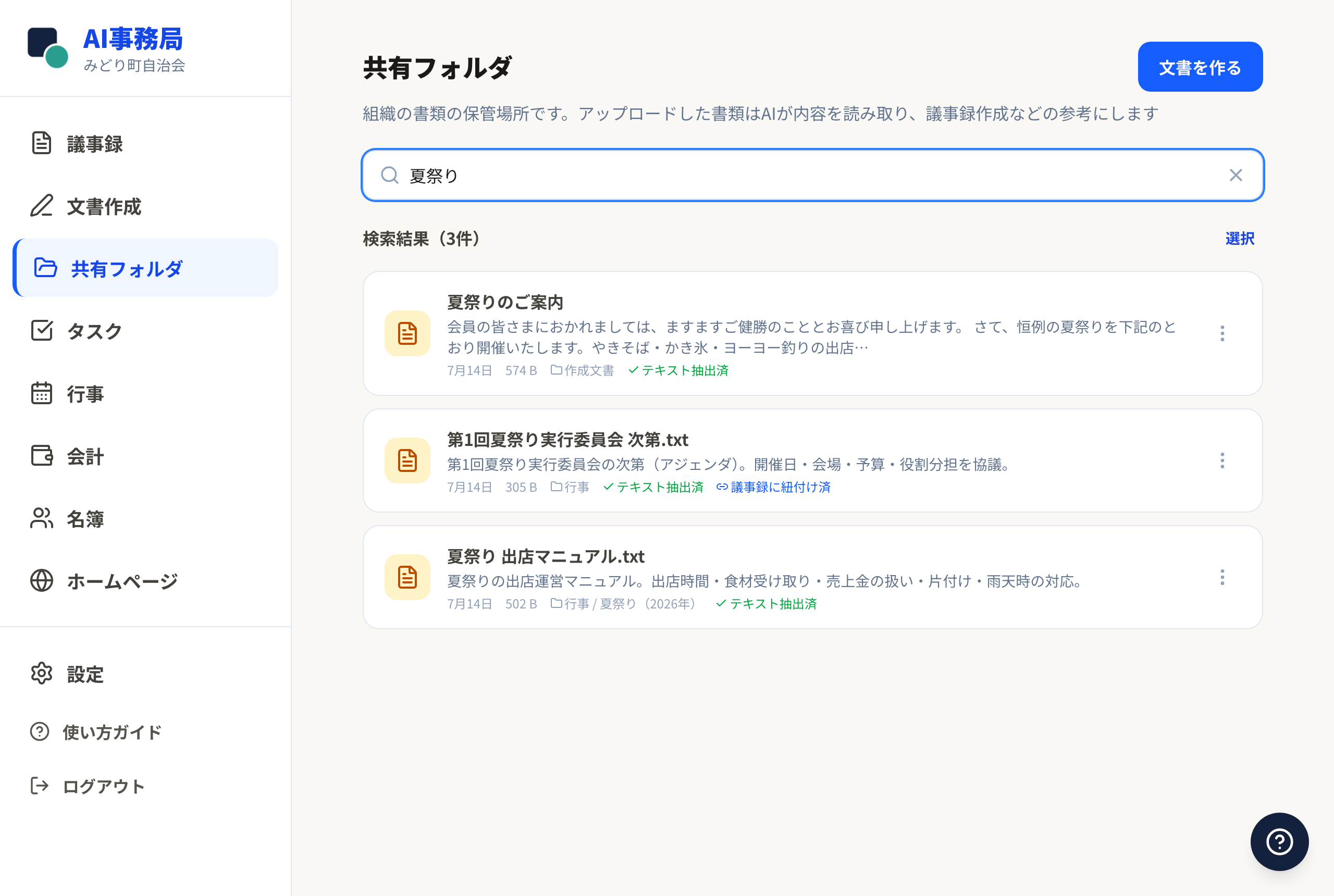Go to the タスク menu item
The image size is (1334, 896).
coord(145,330)
